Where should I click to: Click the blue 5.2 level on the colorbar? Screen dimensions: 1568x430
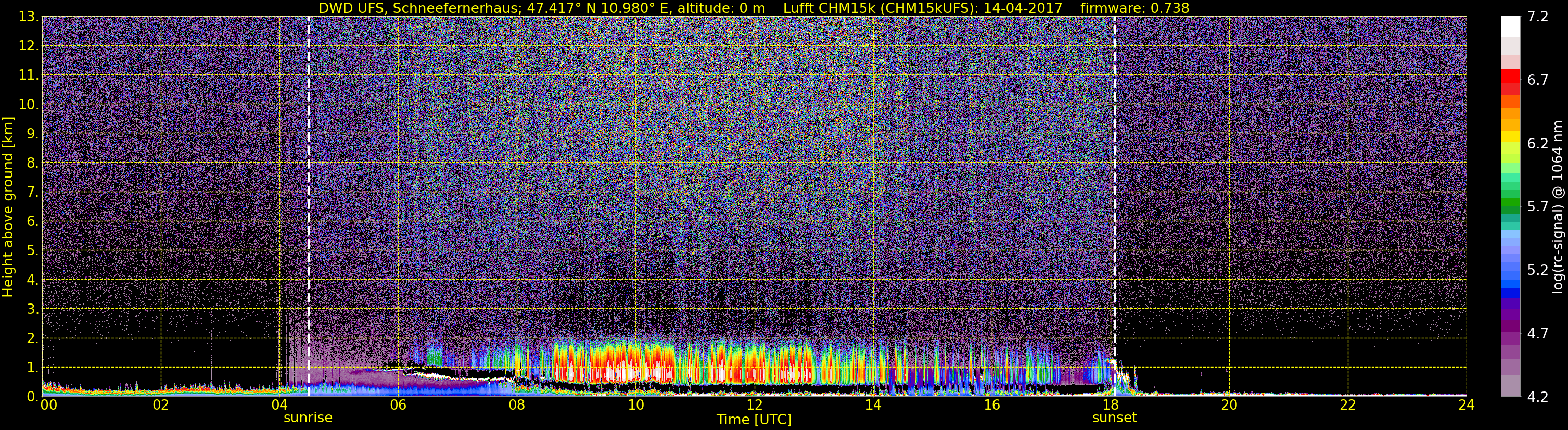pos(1510,270)
